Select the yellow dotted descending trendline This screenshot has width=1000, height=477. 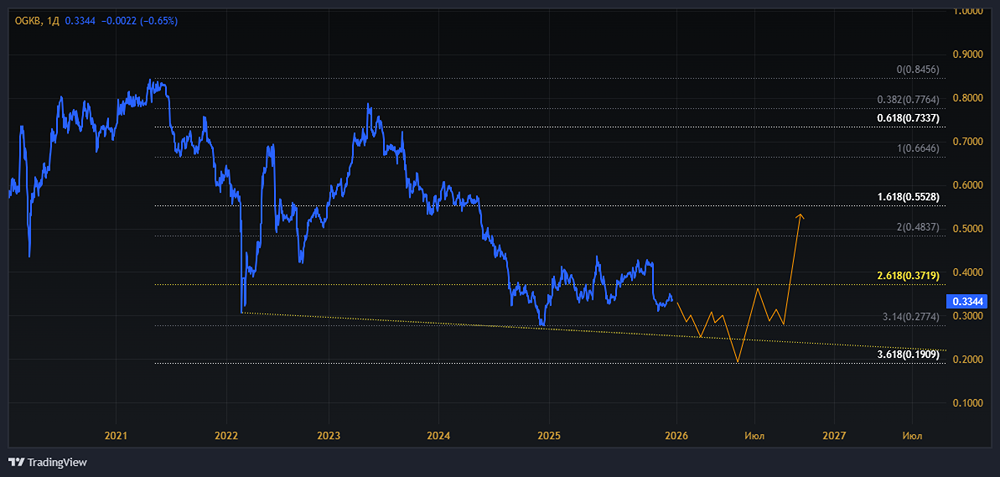click(593, 331)
